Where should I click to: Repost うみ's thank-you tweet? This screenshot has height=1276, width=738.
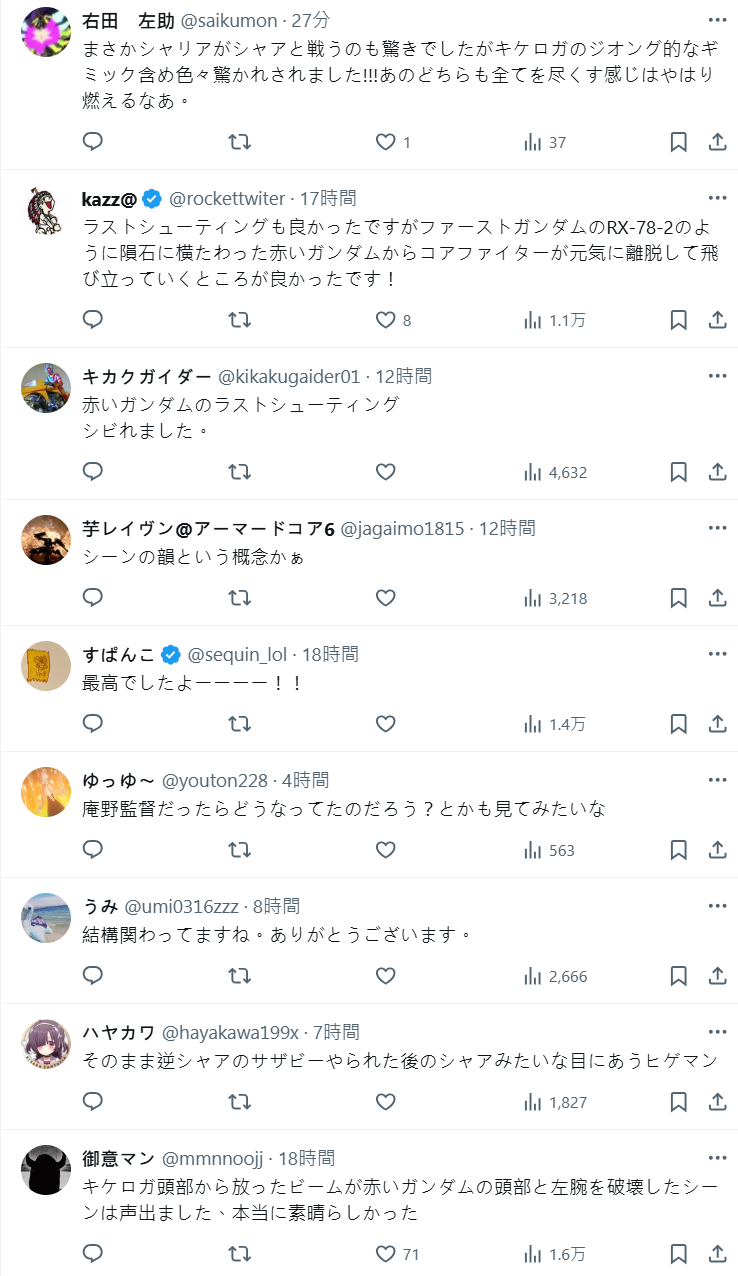tap(240, 976)
